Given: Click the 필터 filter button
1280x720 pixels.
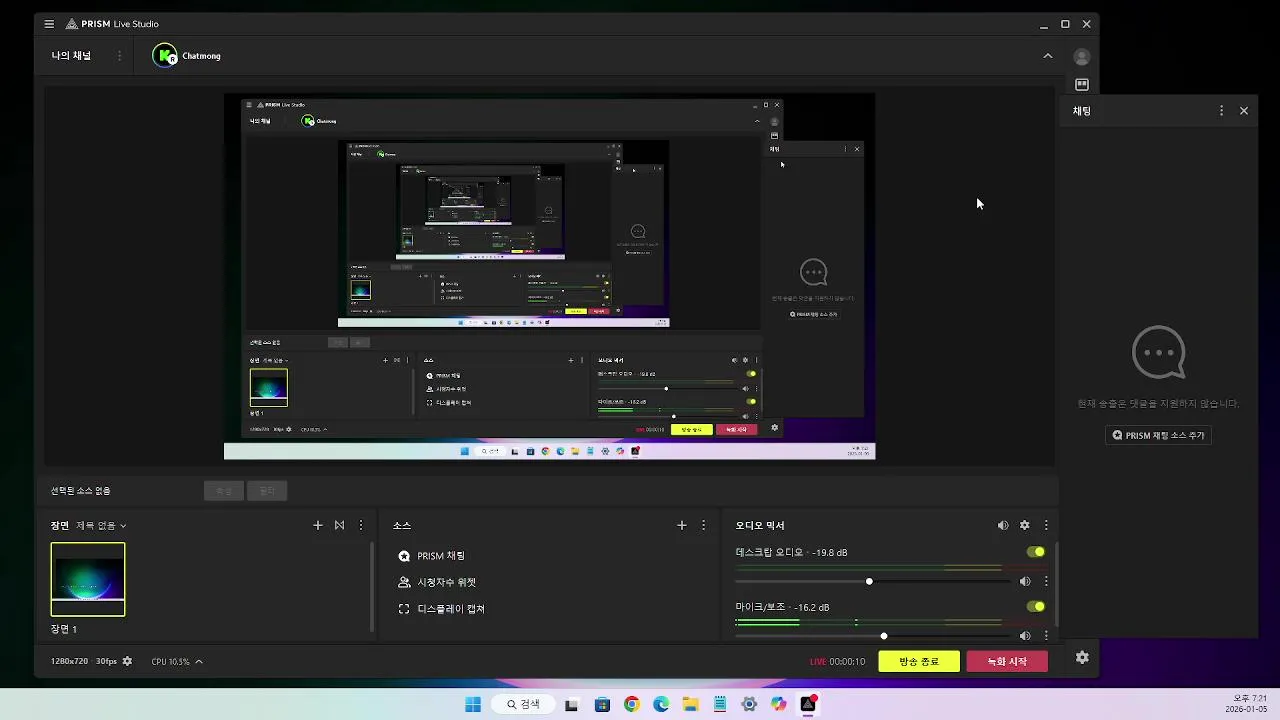Looking at the screenshot, I should (x=267, y=491).
